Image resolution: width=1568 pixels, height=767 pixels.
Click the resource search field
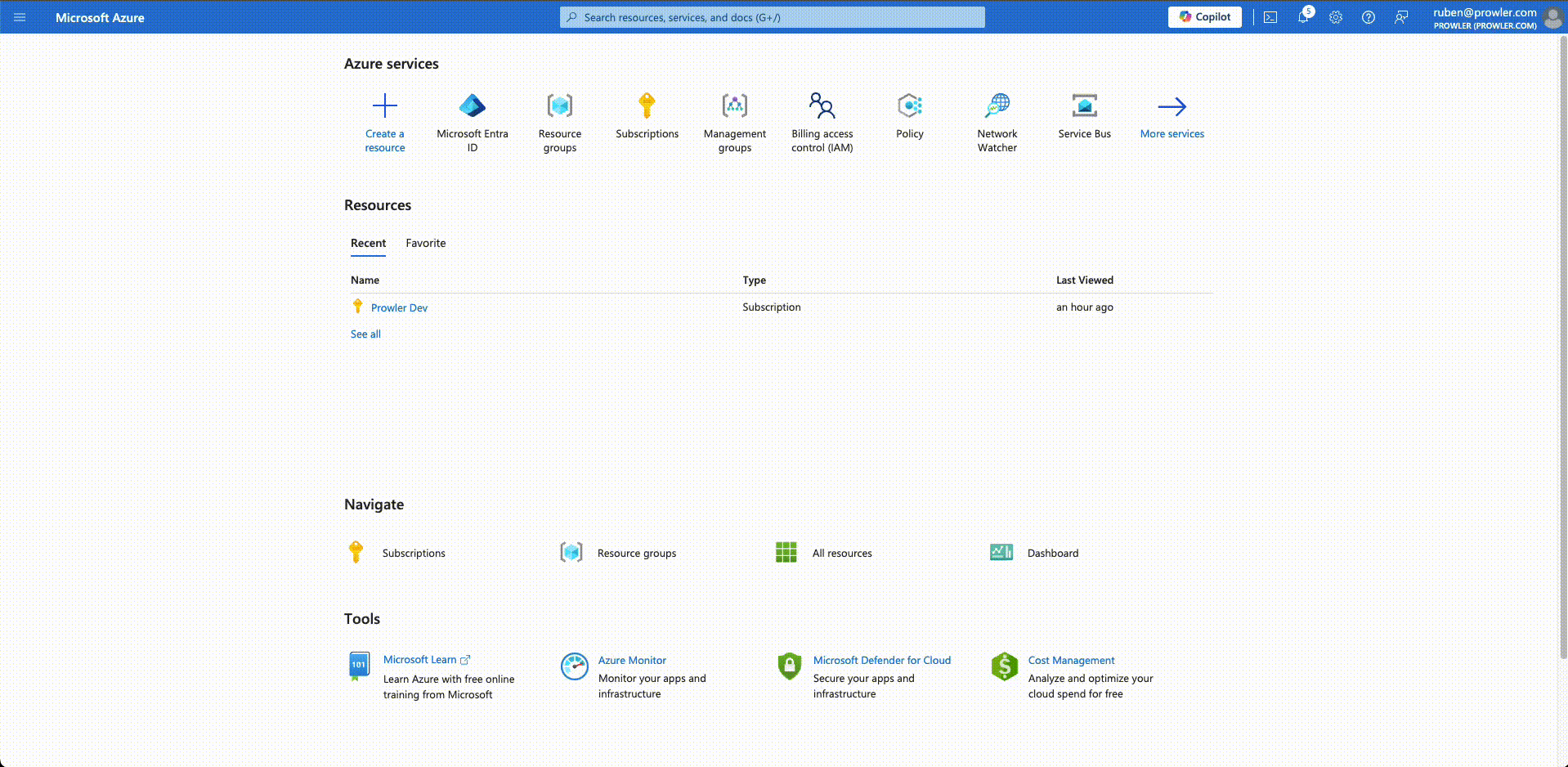coord(771,16)
